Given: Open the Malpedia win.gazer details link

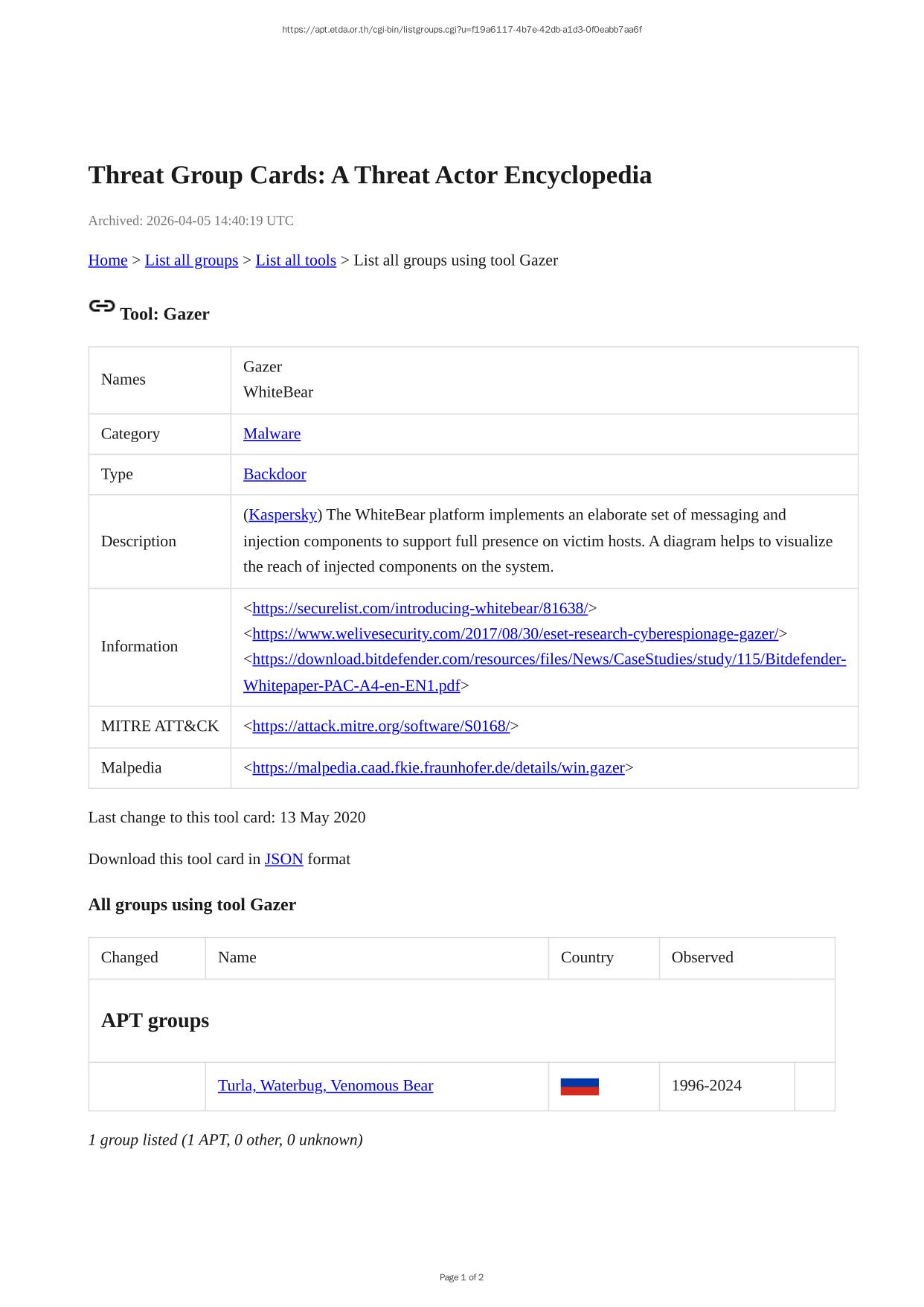Looking at the screenshot, I should 438,768.
